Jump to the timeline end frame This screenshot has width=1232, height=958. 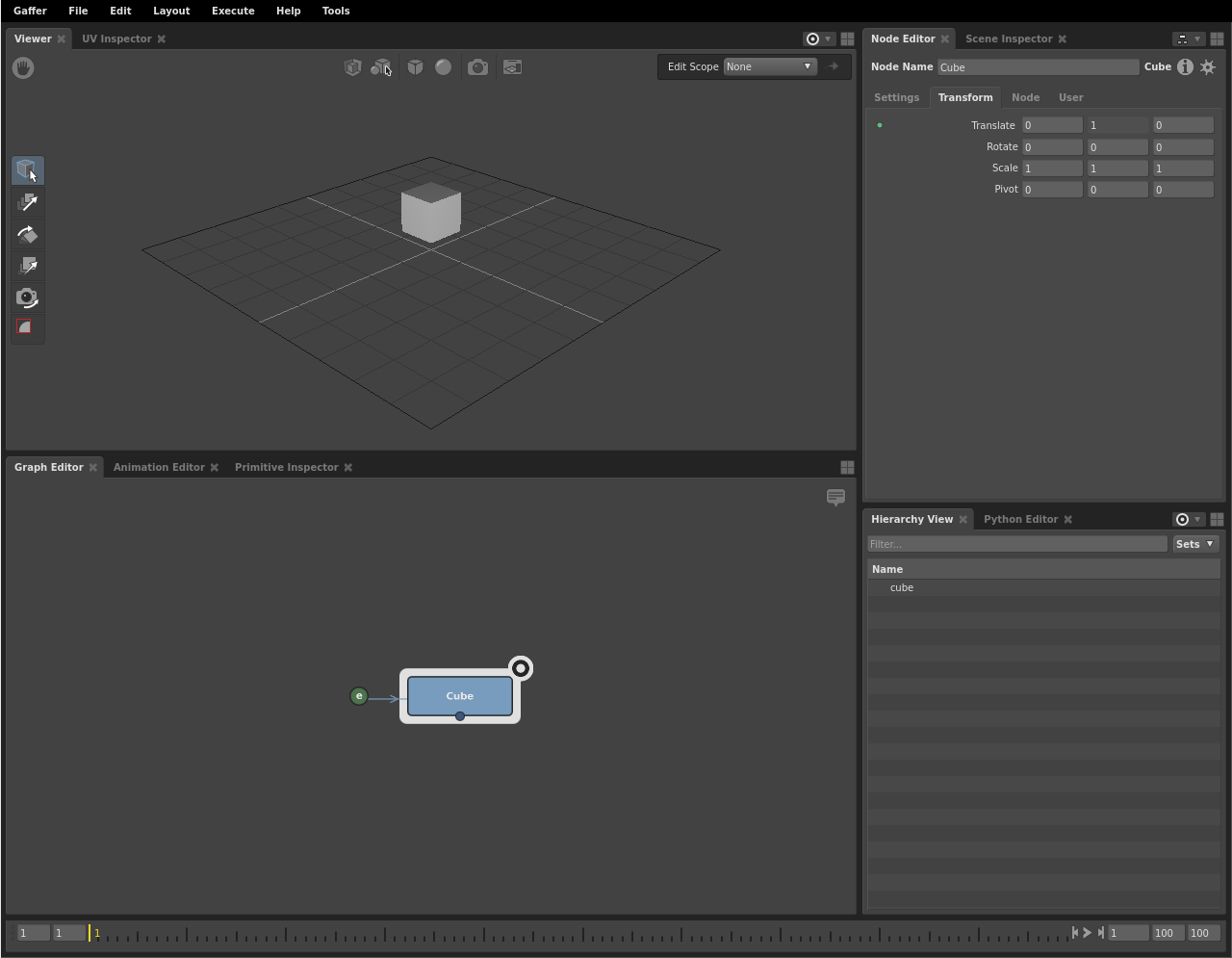coord(1100,932)
